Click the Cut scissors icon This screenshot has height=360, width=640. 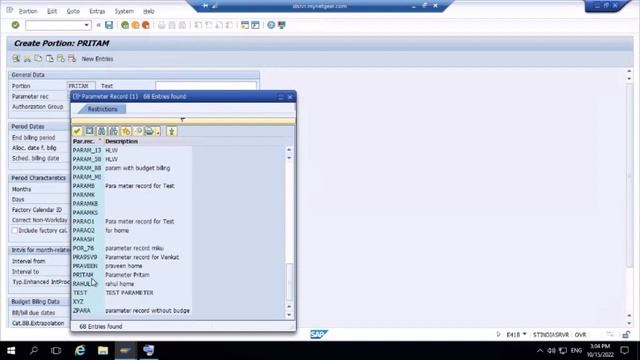point(27,59)
